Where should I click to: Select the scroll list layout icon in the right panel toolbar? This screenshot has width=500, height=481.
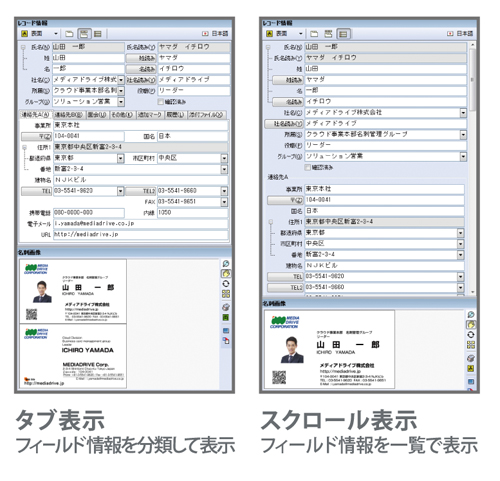(x=343, y=34)
